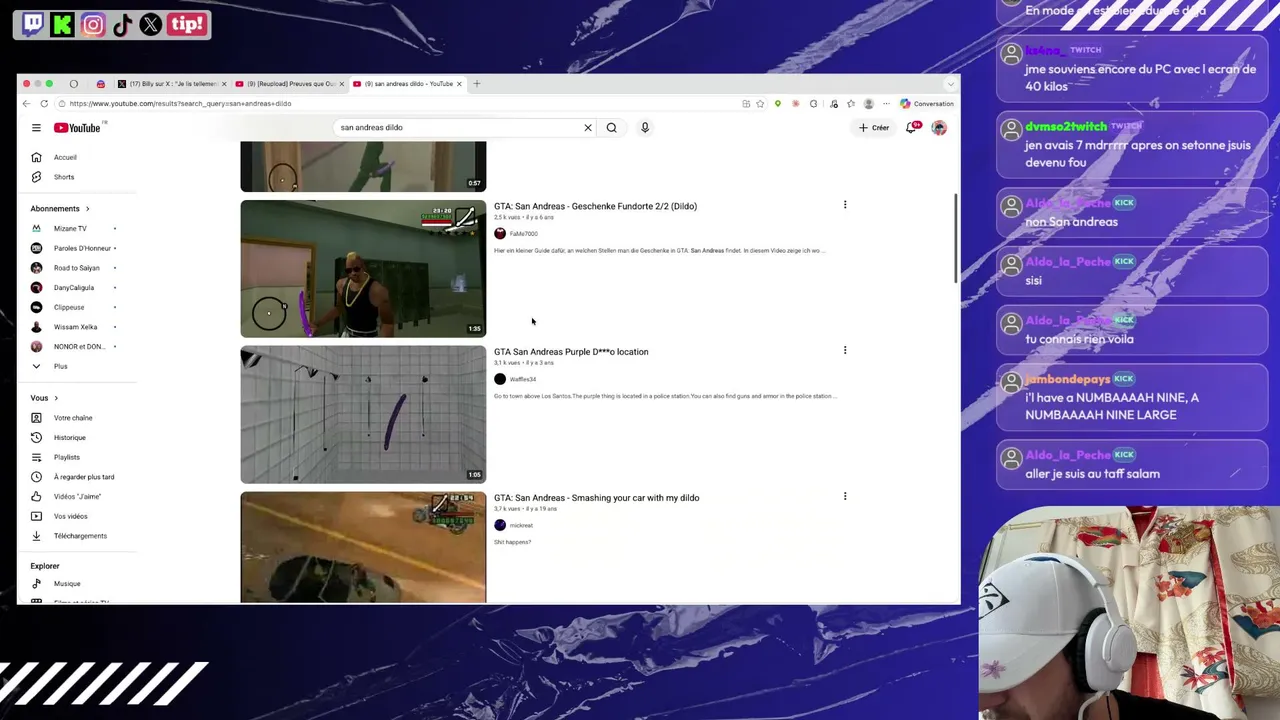Play the Purple location video thumbnail
1280x720 pixels.
pos(363,415)
